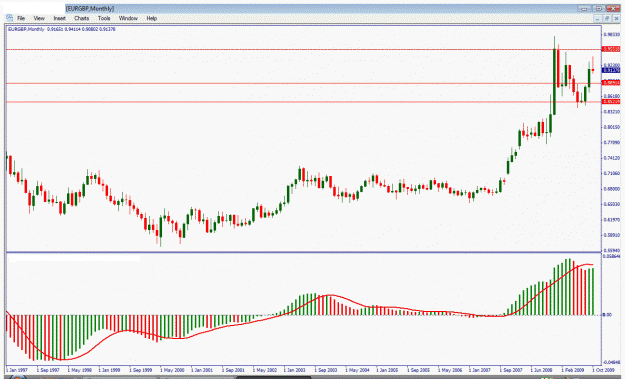The image size is (625, 379).
Task: Click the 0.83210 price axis label
Action: click(611, 112)
